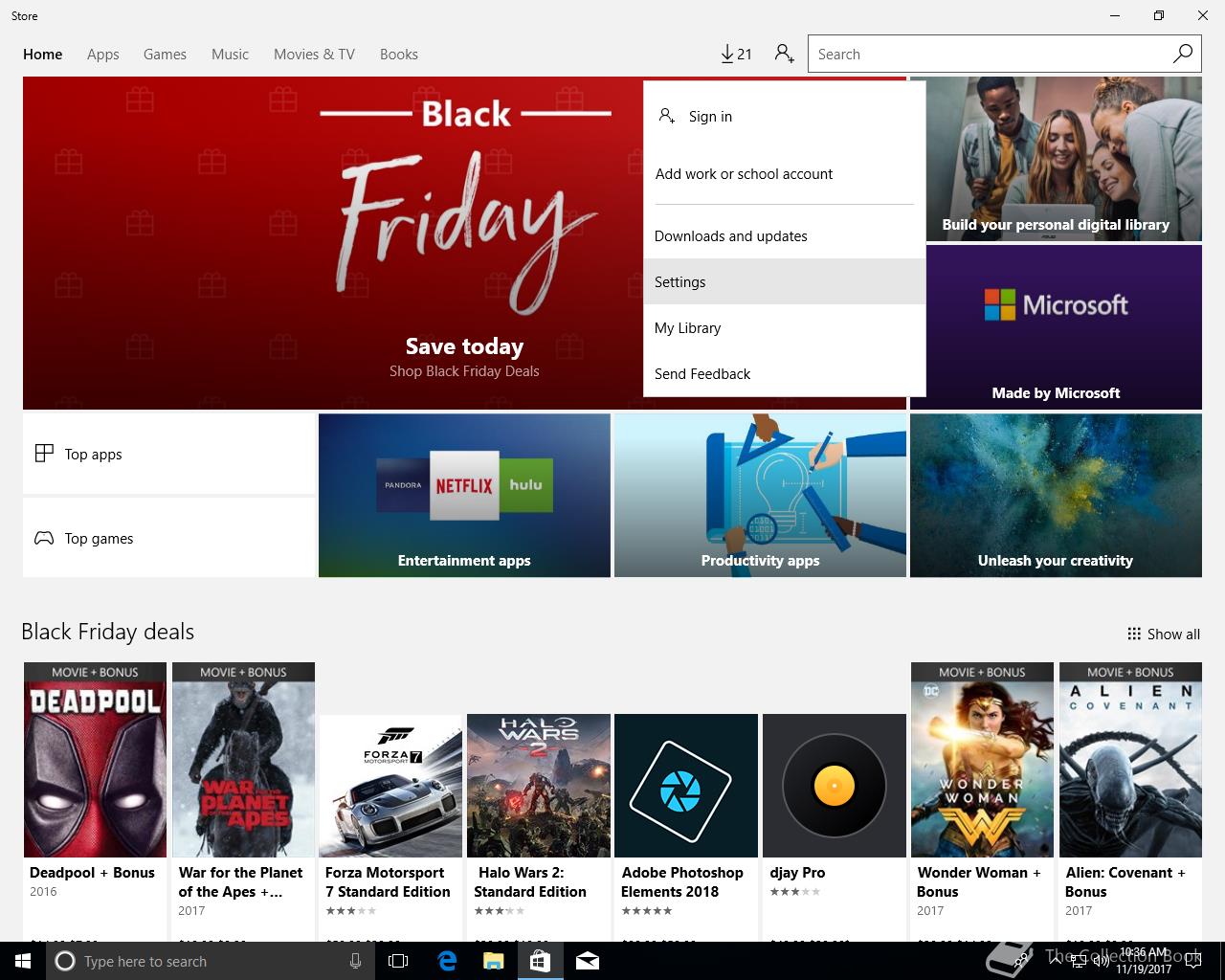Image resolution: width=1225 pixels, height=980 pixels.
Task: Go to the Movies & TV tab
Action: [x=314, y=54]
